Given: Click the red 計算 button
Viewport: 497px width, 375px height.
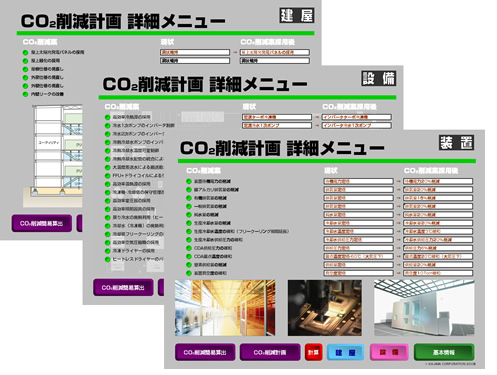Looking at the screenshot, I should tap(314, 352).
